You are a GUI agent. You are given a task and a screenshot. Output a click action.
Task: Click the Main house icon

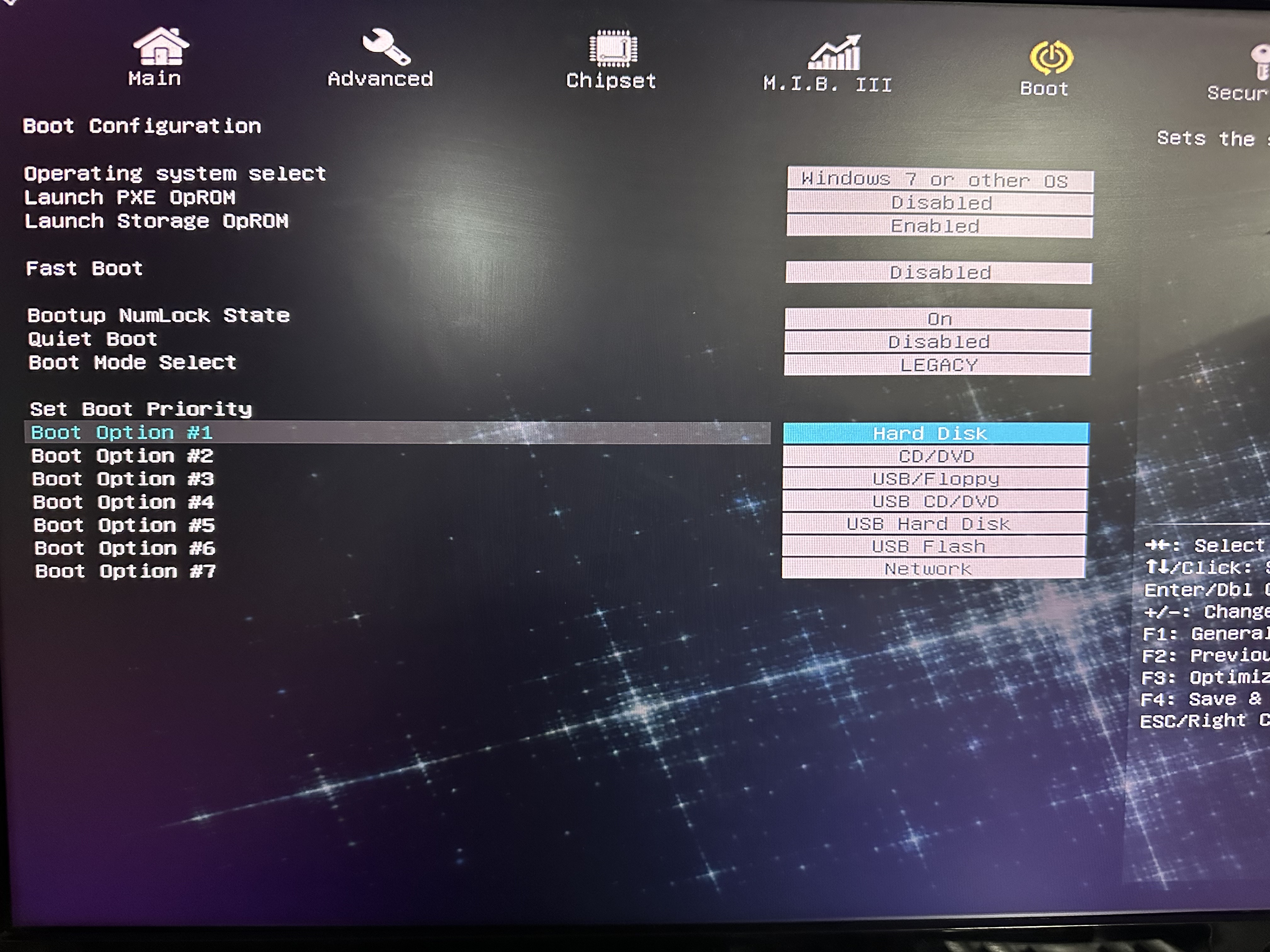click(161, 46)
